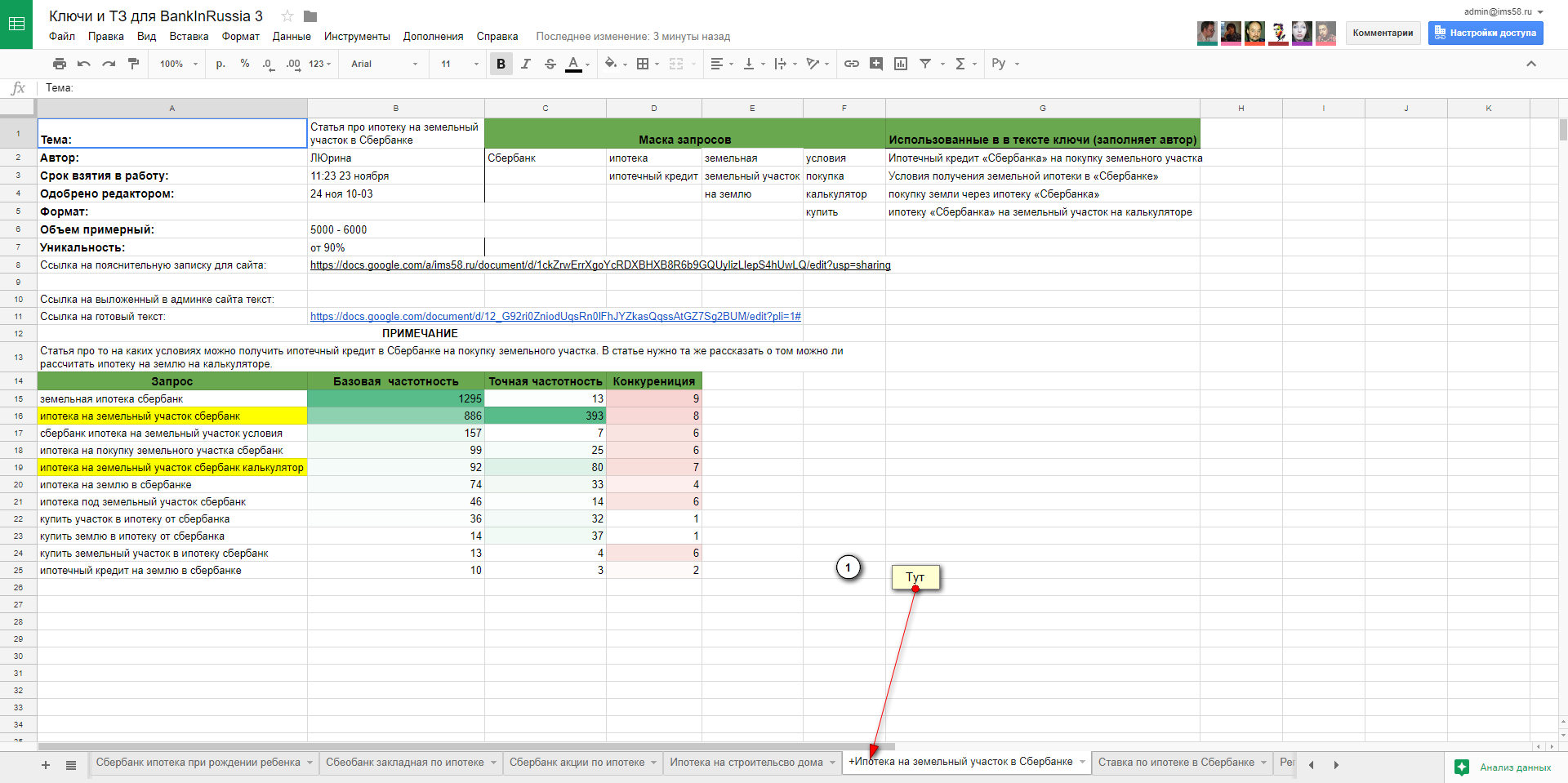Expand the 100% zoom dropdown

[178, 64]
